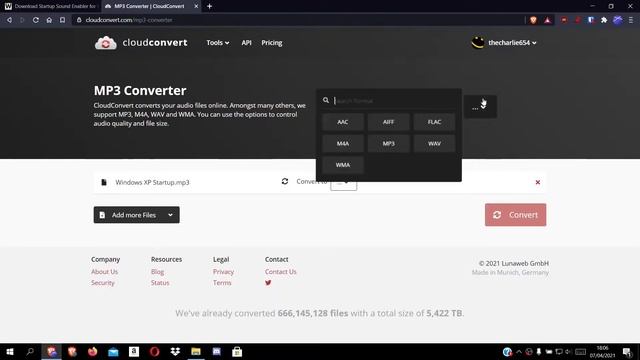Click the CloudConvert logo icon

click(105, 43)
